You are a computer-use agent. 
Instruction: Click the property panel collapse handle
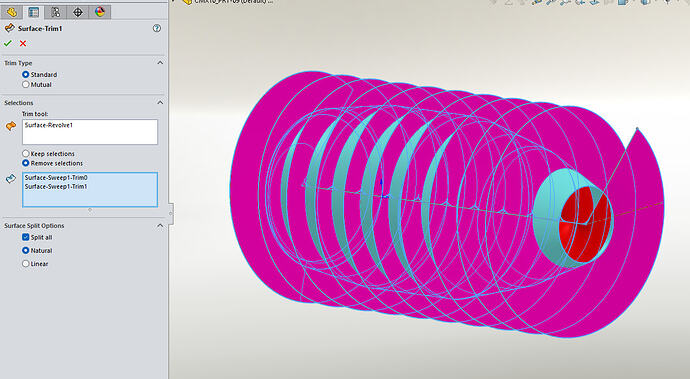pyautogui.click(x=171, y=213)
